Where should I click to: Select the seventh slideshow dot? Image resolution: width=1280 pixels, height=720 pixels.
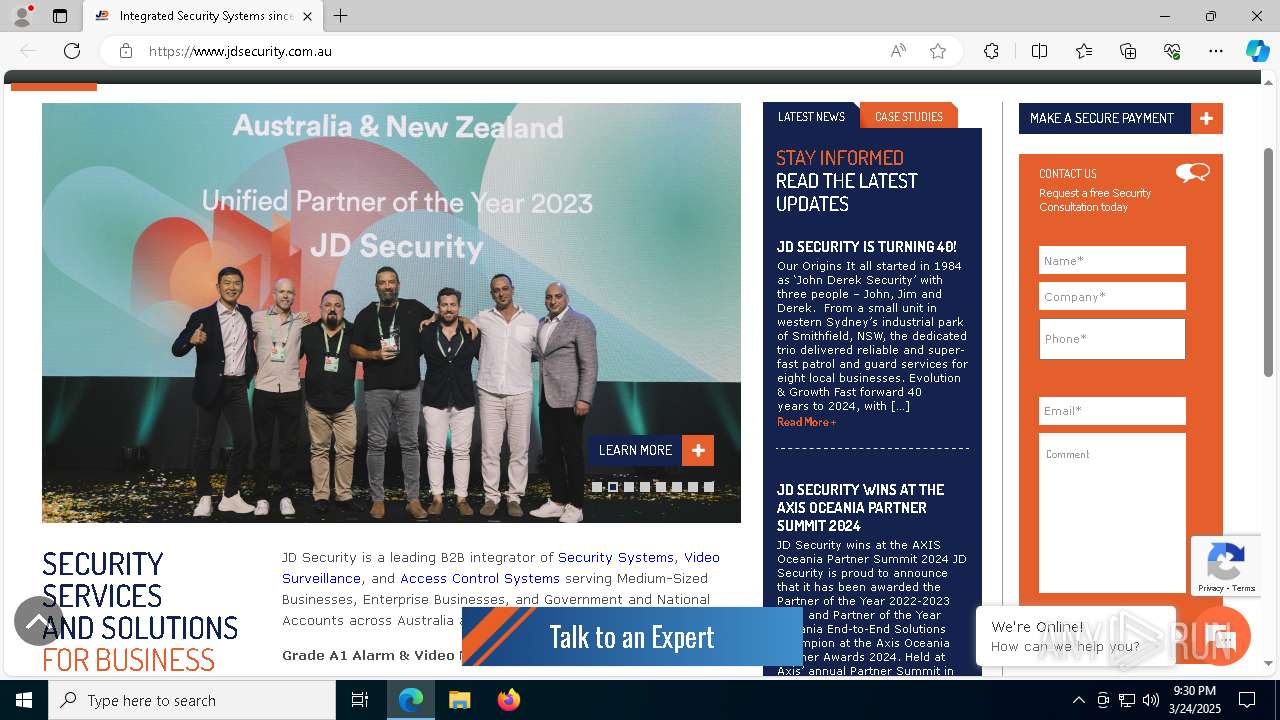pos(693,487)
